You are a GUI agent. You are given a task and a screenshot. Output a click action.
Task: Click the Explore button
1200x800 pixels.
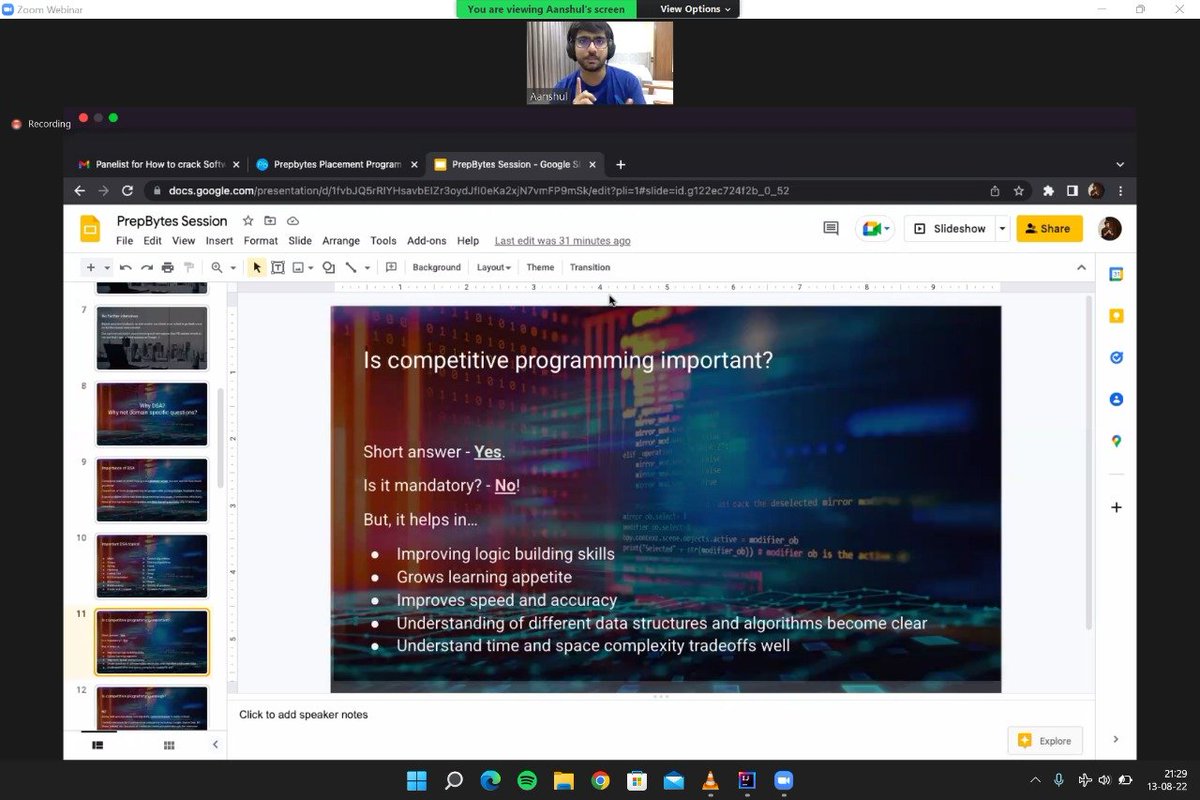1045,741
